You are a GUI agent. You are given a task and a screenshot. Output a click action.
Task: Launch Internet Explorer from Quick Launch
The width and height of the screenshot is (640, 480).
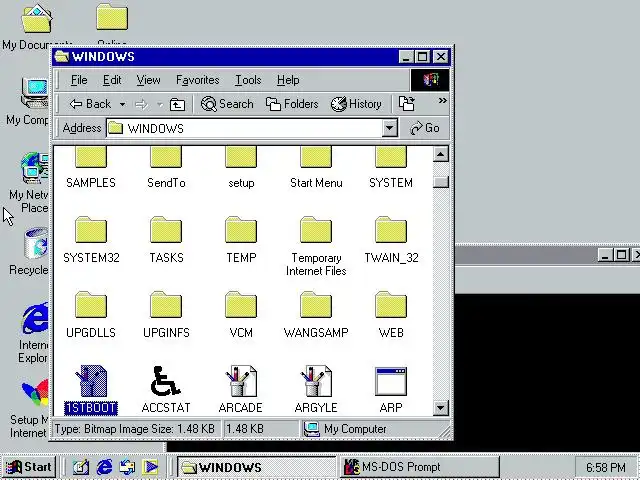click(x=104, y=467)
